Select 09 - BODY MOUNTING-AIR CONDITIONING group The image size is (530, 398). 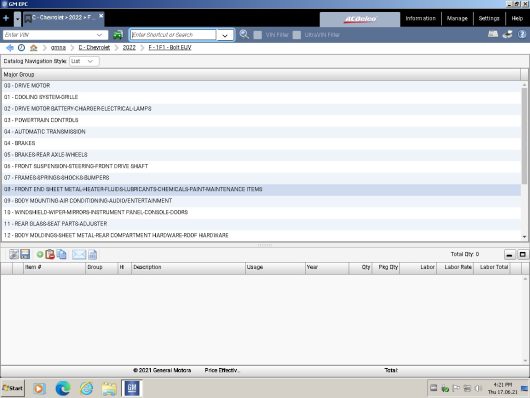click(x=261, y=201)
